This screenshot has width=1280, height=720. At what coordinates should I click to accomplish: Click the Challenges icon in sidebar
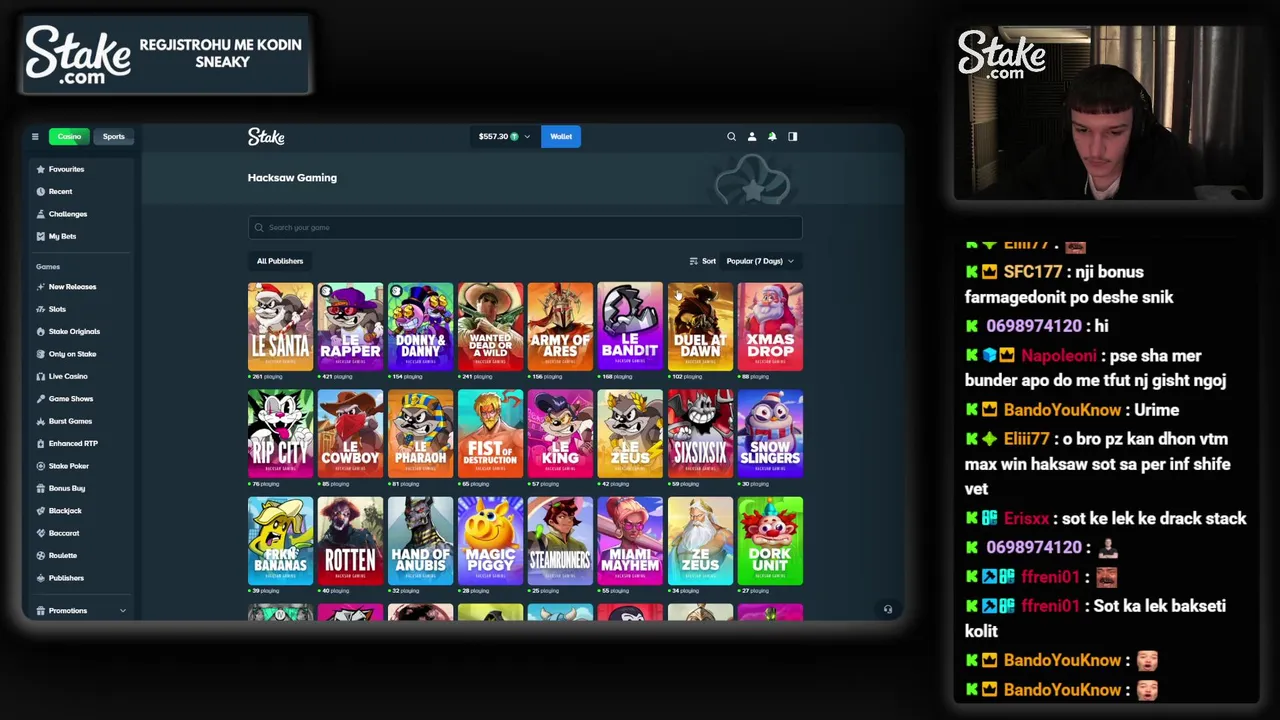[40, 214]
